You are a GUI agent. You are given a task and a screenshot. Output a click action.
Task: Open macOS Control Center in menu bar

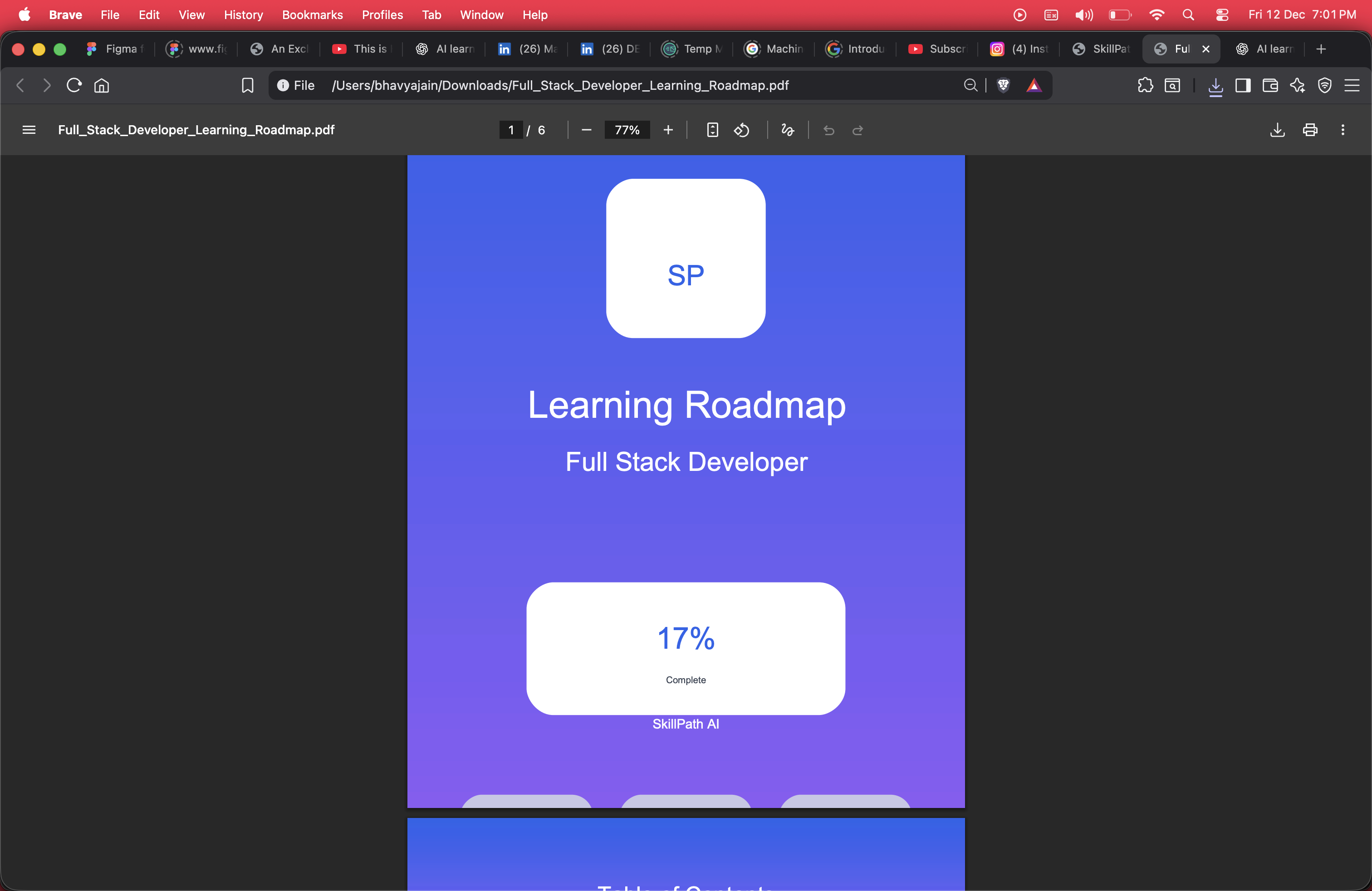[x=1222, y=15]
